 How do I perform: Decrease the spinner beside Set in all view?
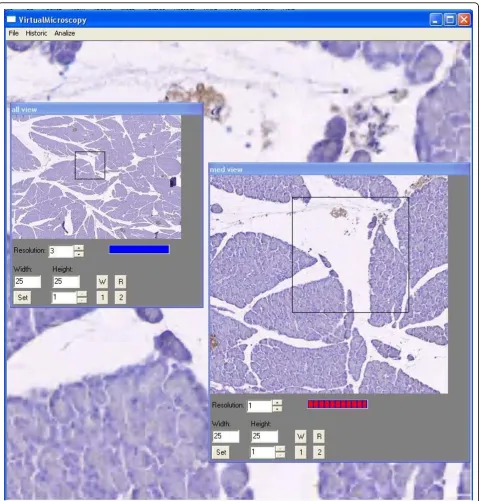tap(82, 300)
